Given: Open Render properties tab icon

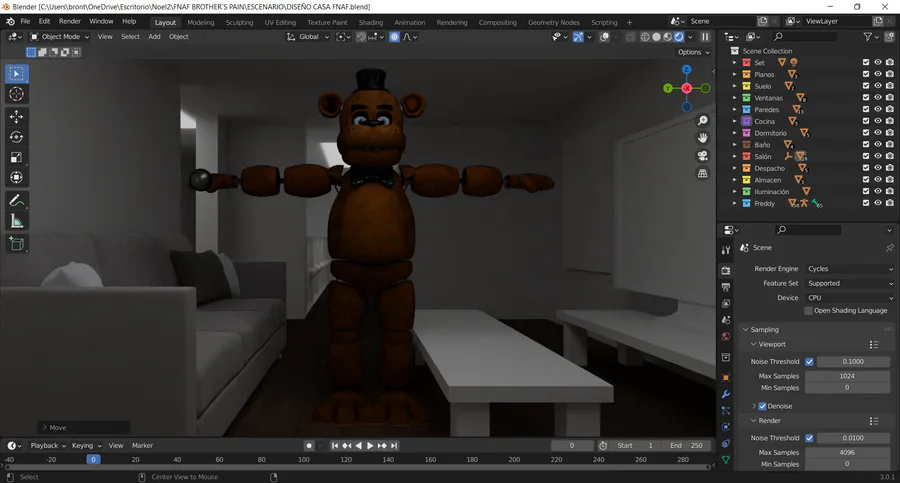Looking at the screenshot, I should (x=726, y=270).
